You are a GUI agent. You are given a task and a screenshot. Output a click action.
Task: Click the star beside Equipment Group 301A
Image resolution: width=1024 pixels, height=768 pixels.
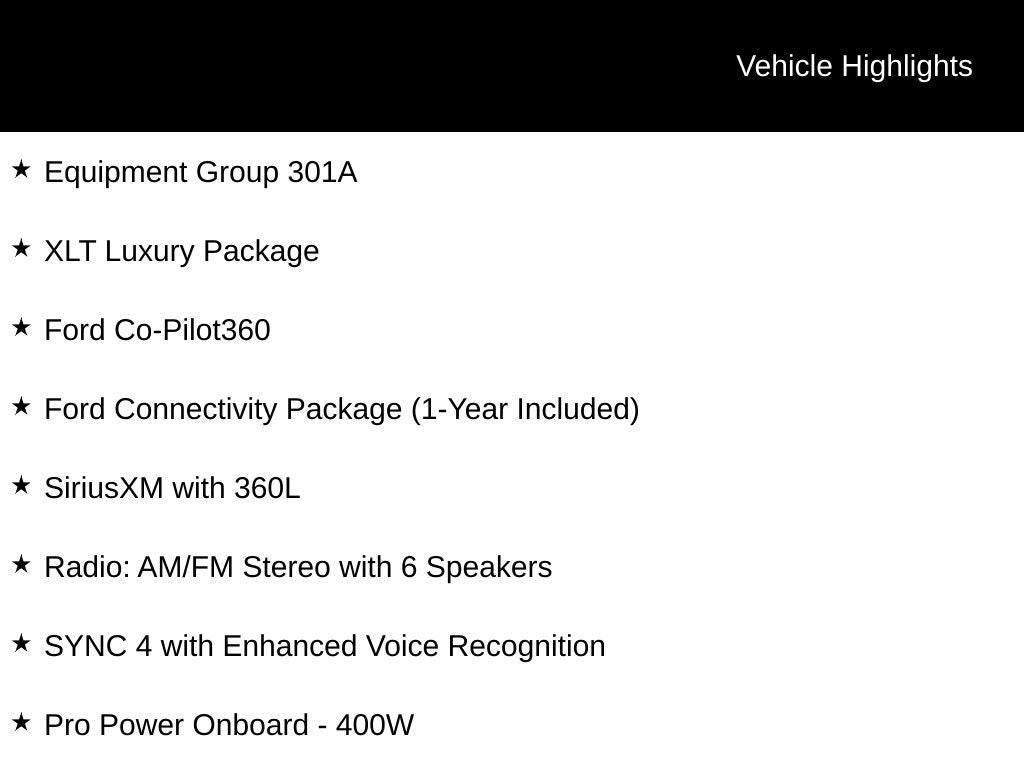[x=21, y=170]
